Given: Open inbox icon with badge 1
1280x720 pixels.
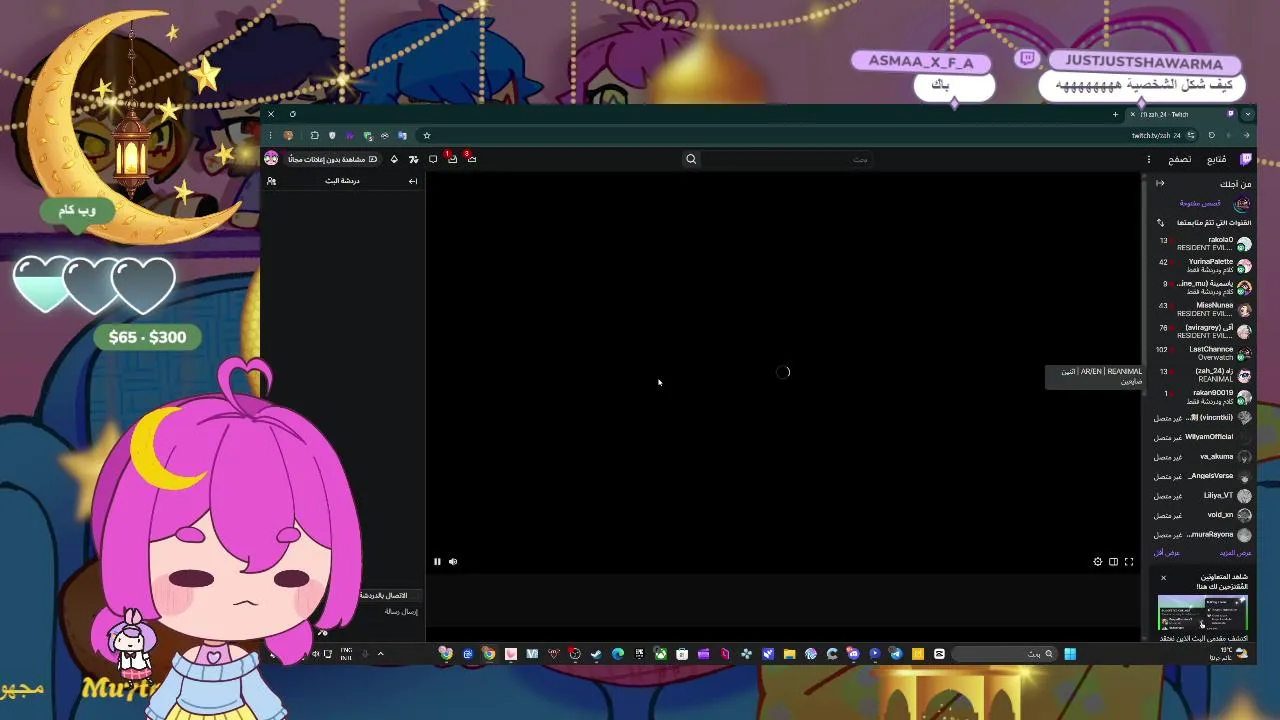Looking at the screenshot, I should (451, 158).
